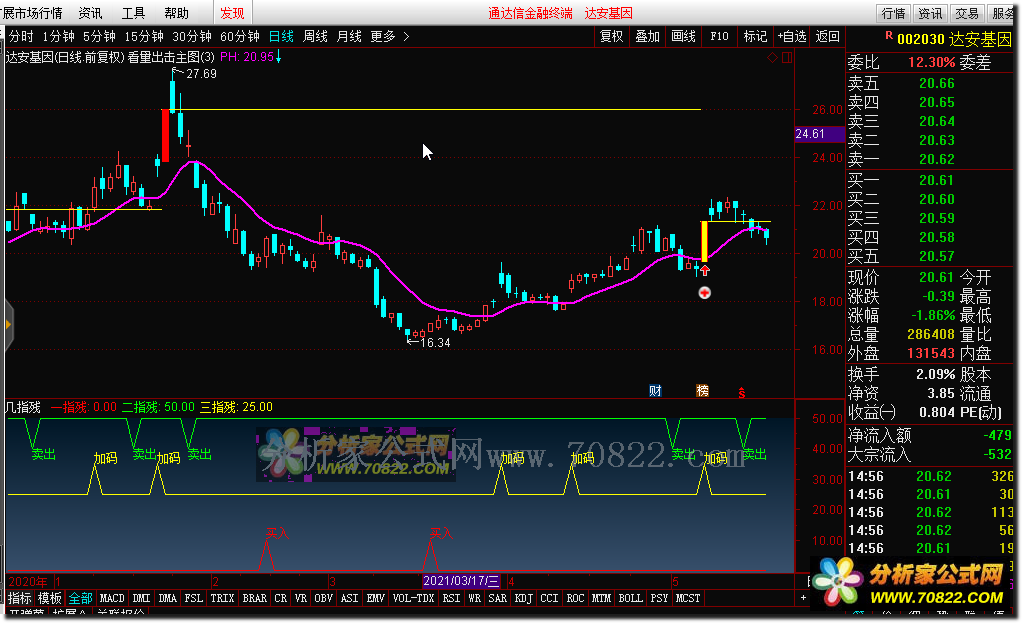Click the red circle signal below candle
This screenshot has width=1023, height=623.
point(705,293)
